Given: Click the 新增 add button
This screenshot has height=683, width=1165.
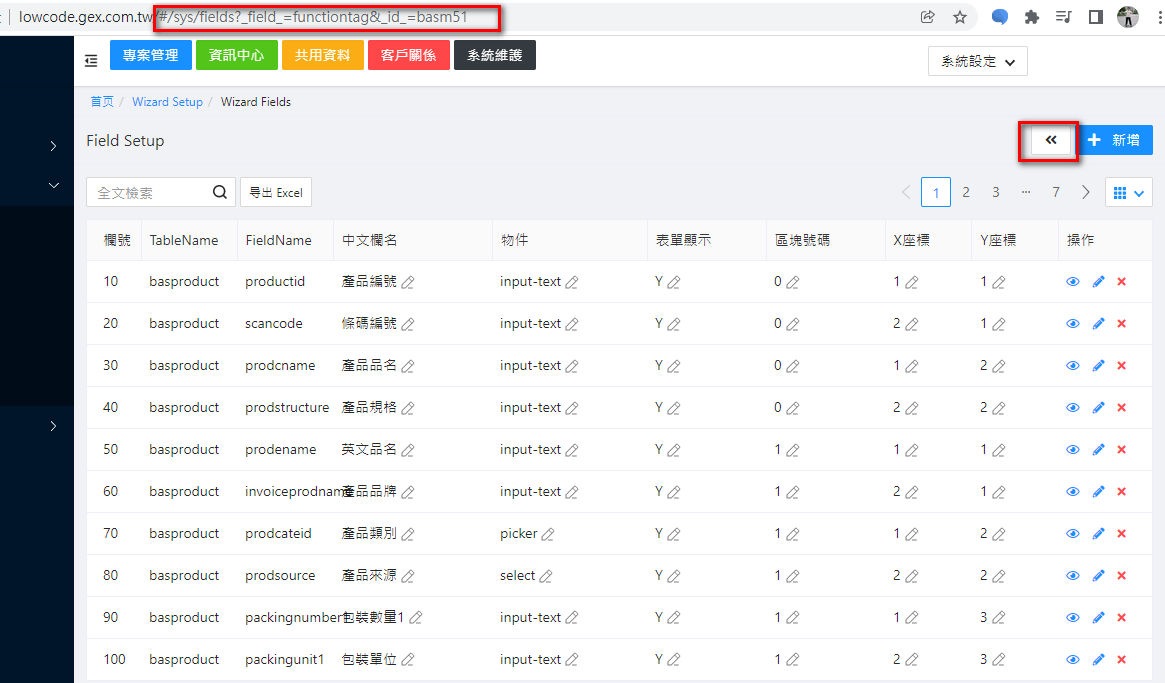Looking at the screenshot, I should pyautogui.click(x=1116, y=141).
